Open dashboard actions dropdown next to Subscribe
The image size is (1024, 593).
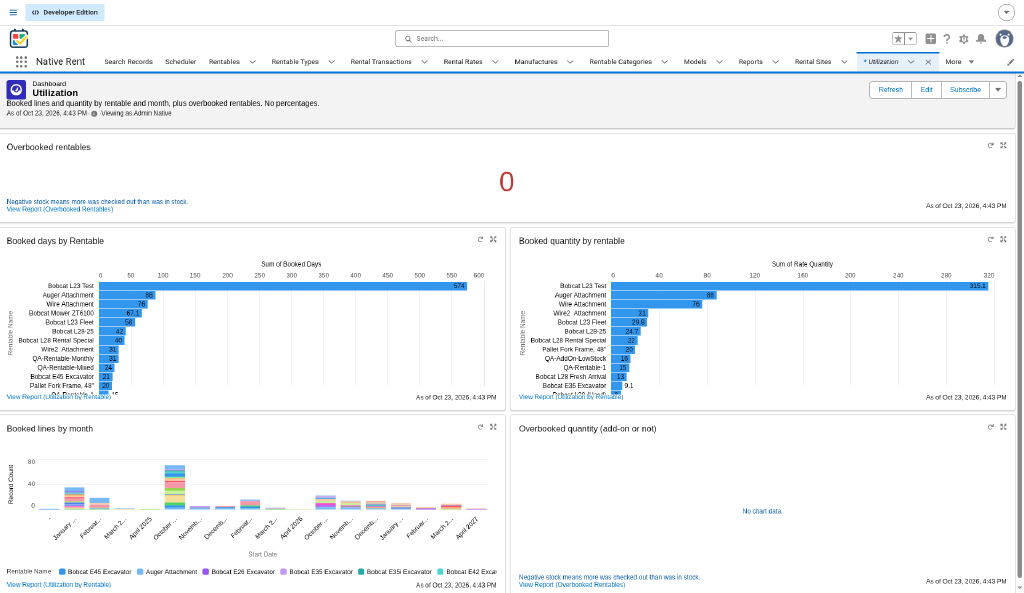(998, 90)
